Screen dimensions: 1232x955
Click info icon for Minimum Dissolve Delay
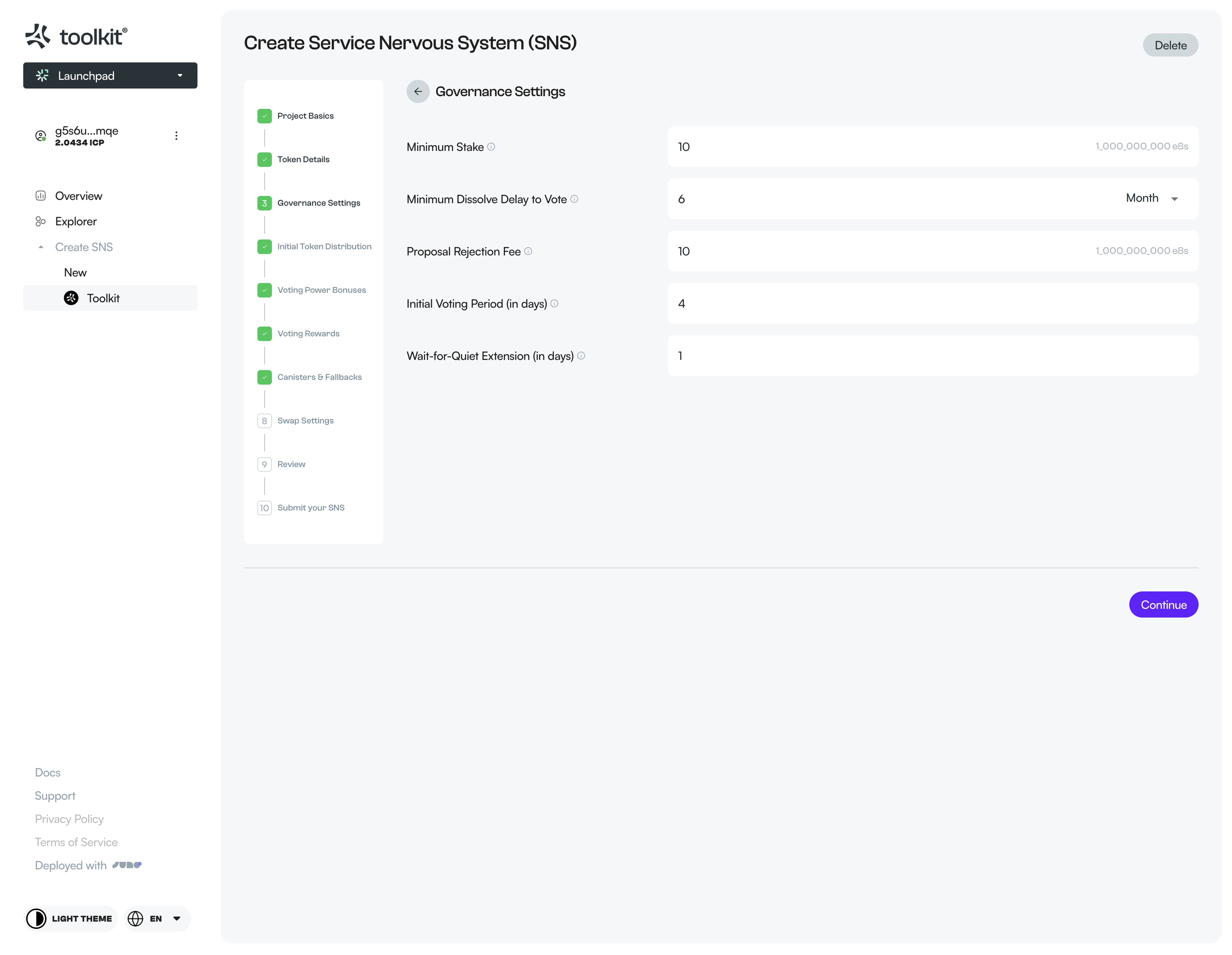(574, 199)
